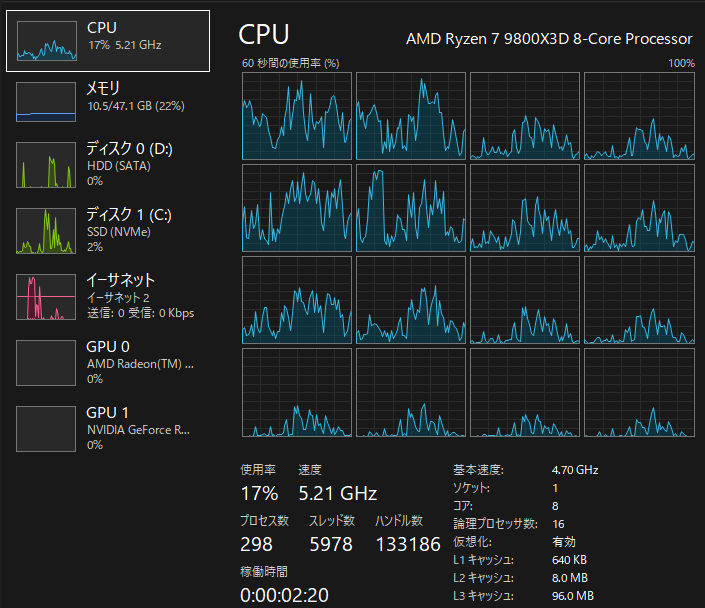Open the イーサネット network graph icon

pos(46,297)
